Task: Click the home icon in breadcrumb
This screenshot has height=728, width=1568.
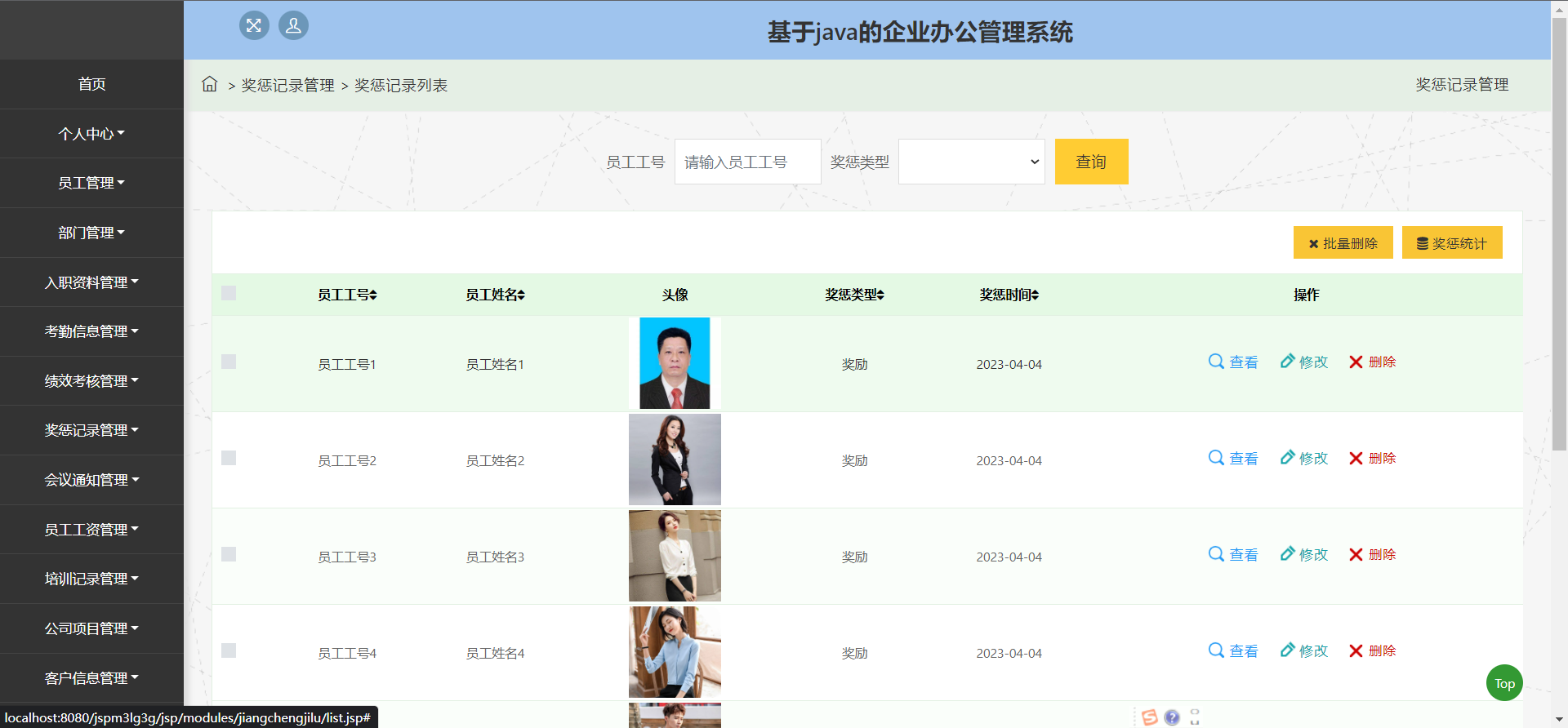Action: (x=210, y=84)
